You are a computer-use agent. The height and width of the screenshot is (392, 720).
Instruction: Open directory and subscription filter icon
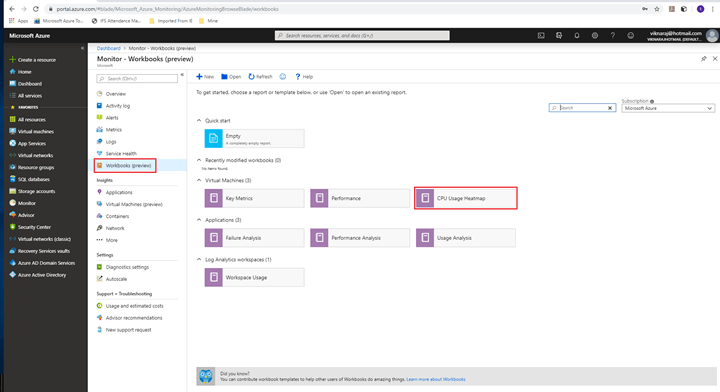559,35
